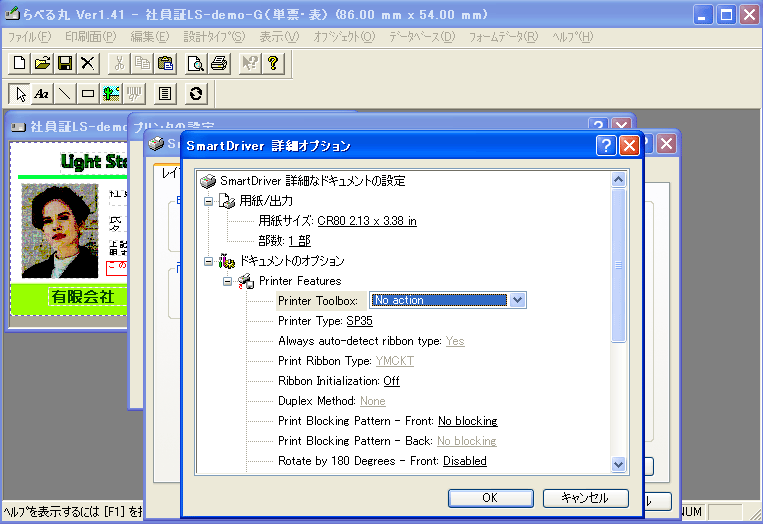Screen dimensions: 763x524
Task: Click Ribbon Initialization Off value
Action: coord(391,381)
